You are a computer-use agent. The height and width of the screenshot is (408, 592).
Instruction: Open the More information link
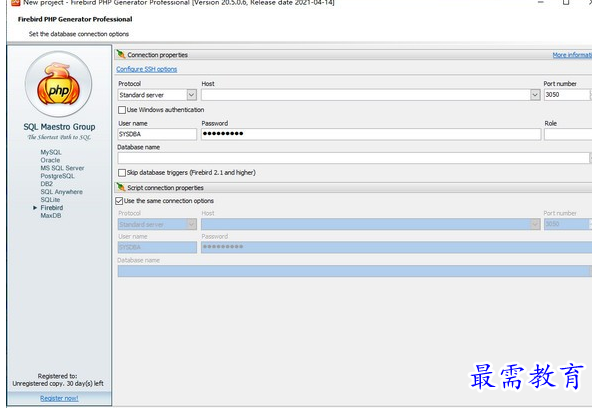pos(572,55)
